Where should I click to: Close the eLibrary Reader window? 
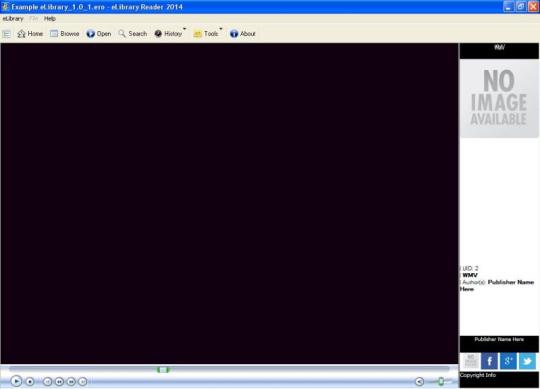(533, 7)
